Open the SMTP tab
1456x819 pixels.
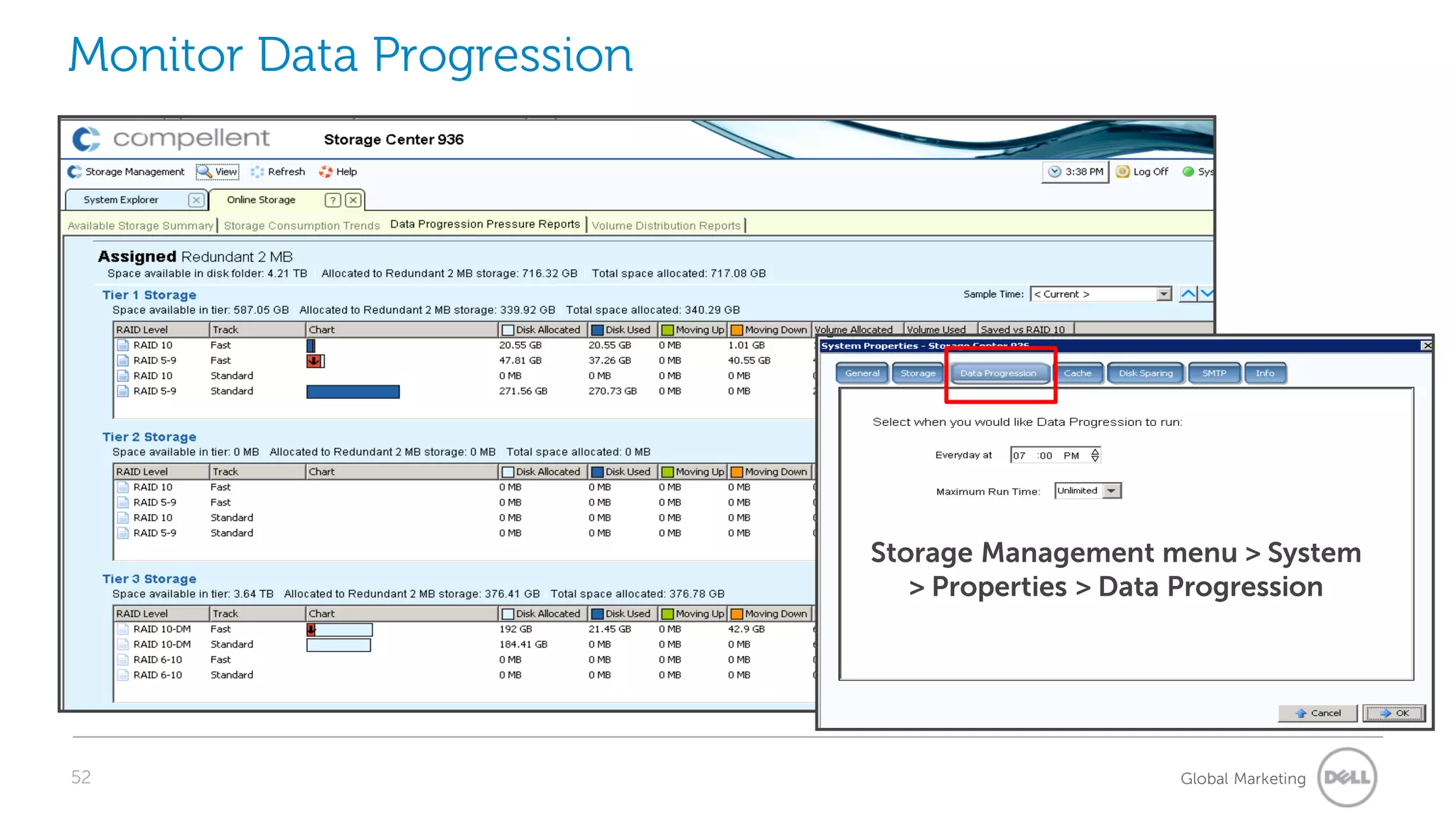(x=1214, y=373)
